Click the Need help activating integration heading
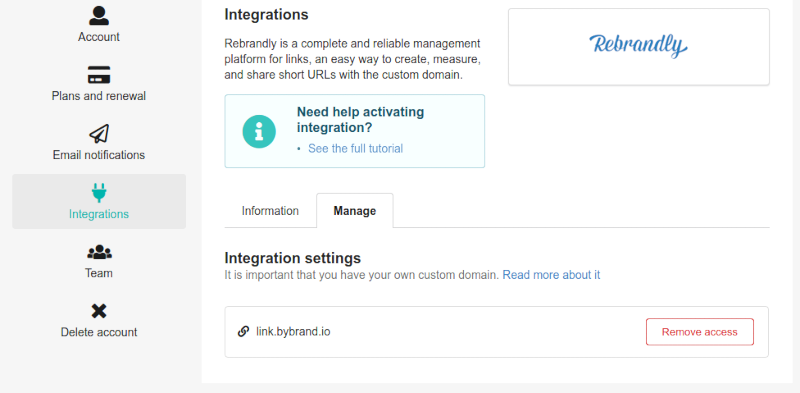 point(361,119)
